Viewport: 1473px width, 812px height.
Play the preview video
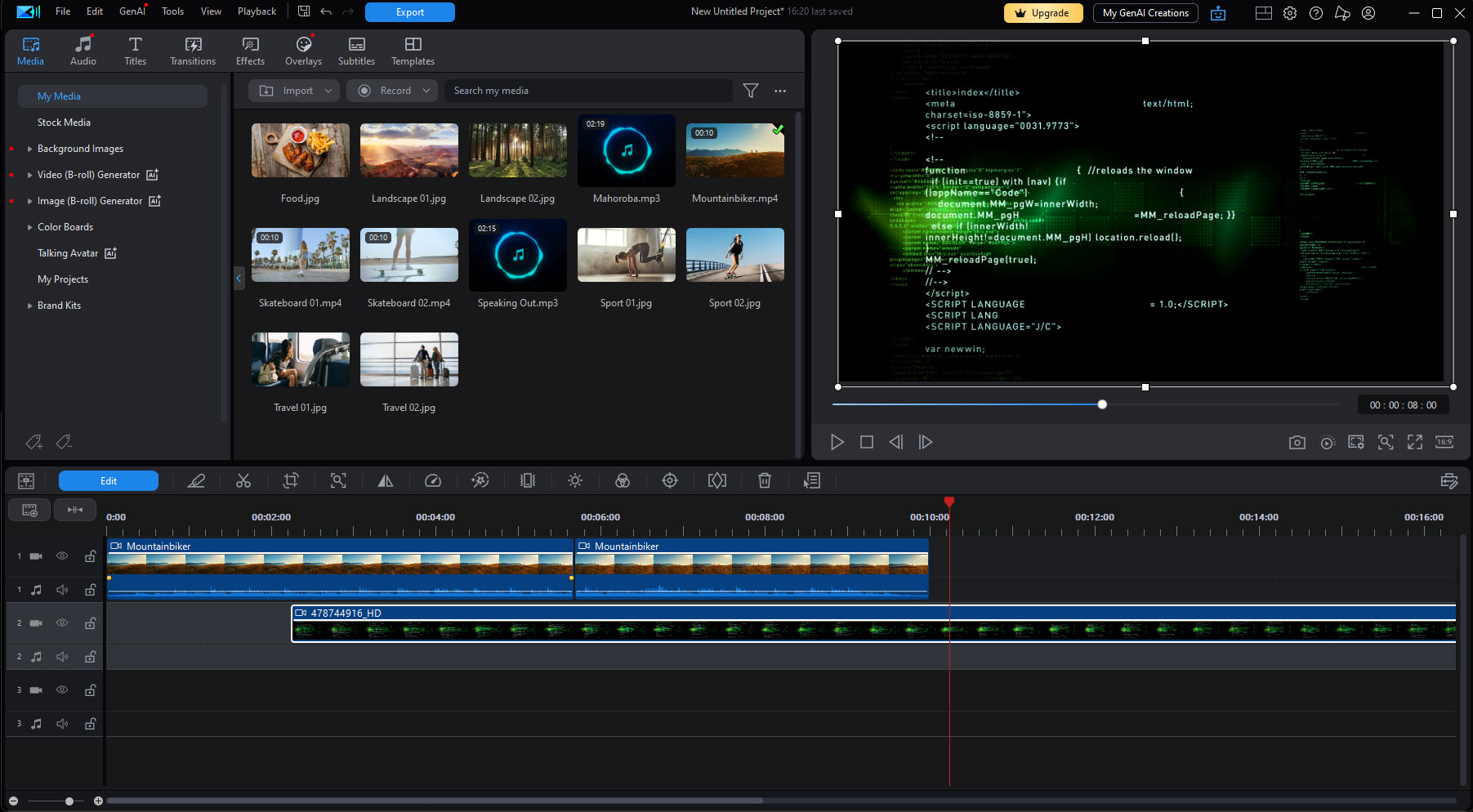[837, 442]
